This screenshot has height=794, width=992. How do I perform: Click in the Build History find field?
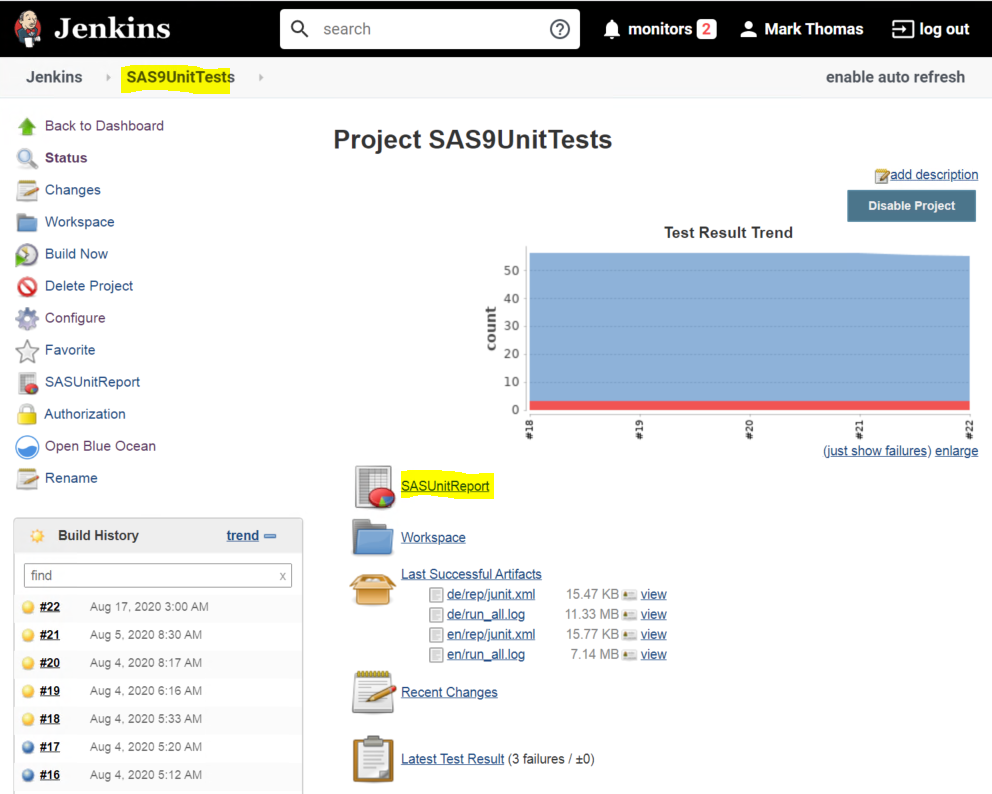(x=157, y=576)
